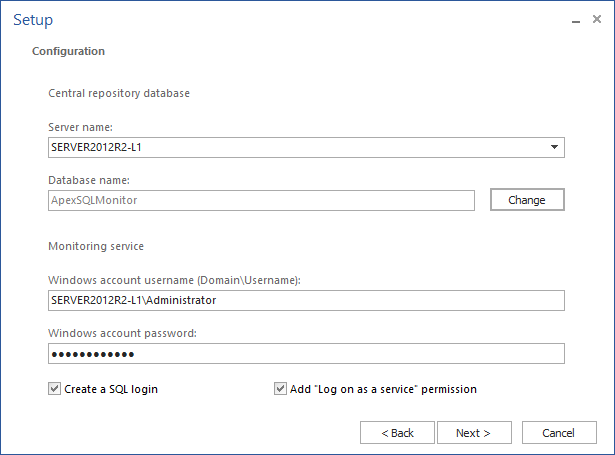Cancel the setup wizard
The image size is (615, 455).
(559, 433)
